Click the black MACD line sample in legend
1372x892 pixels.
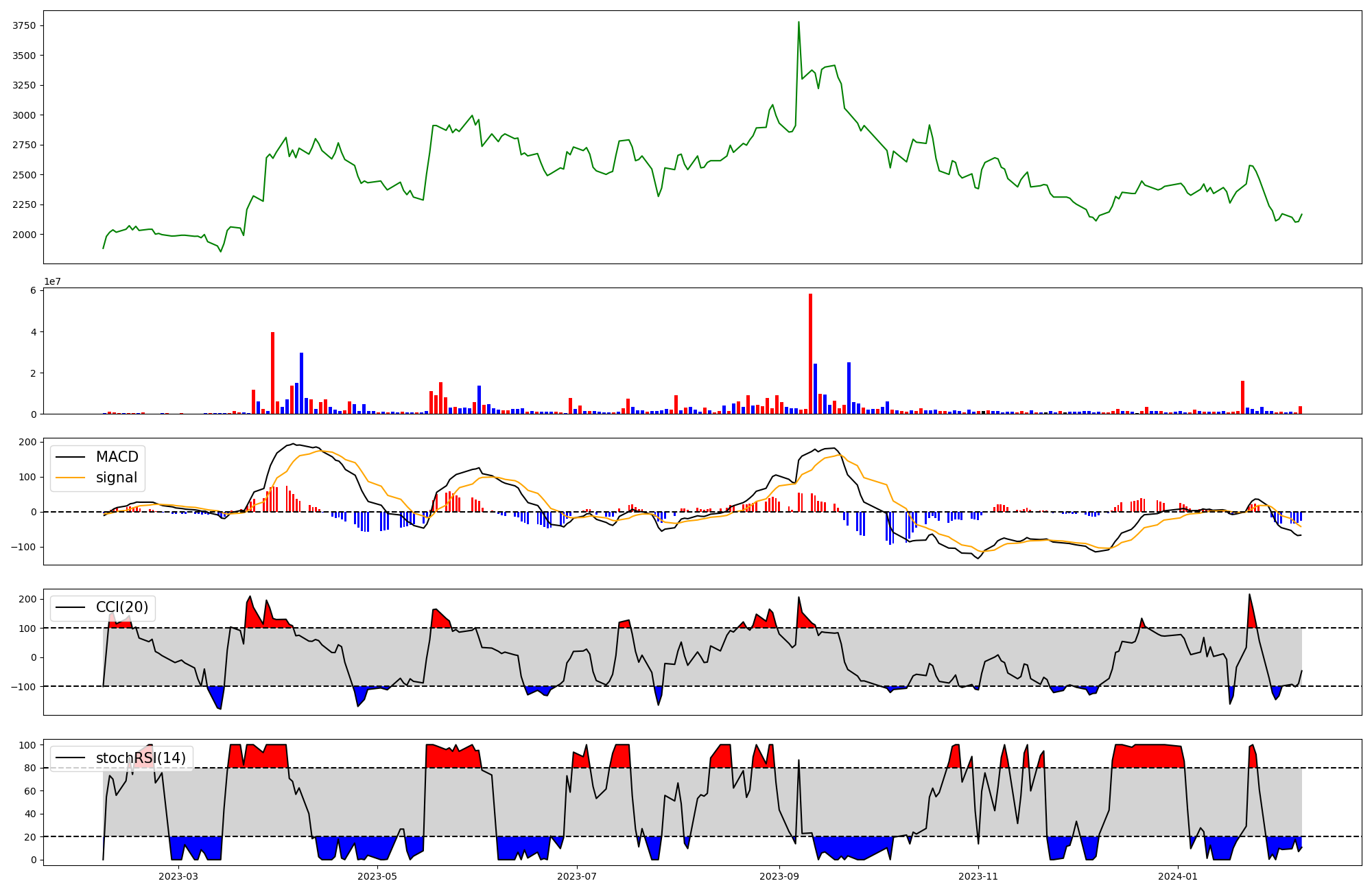click(x=70, y=458)
